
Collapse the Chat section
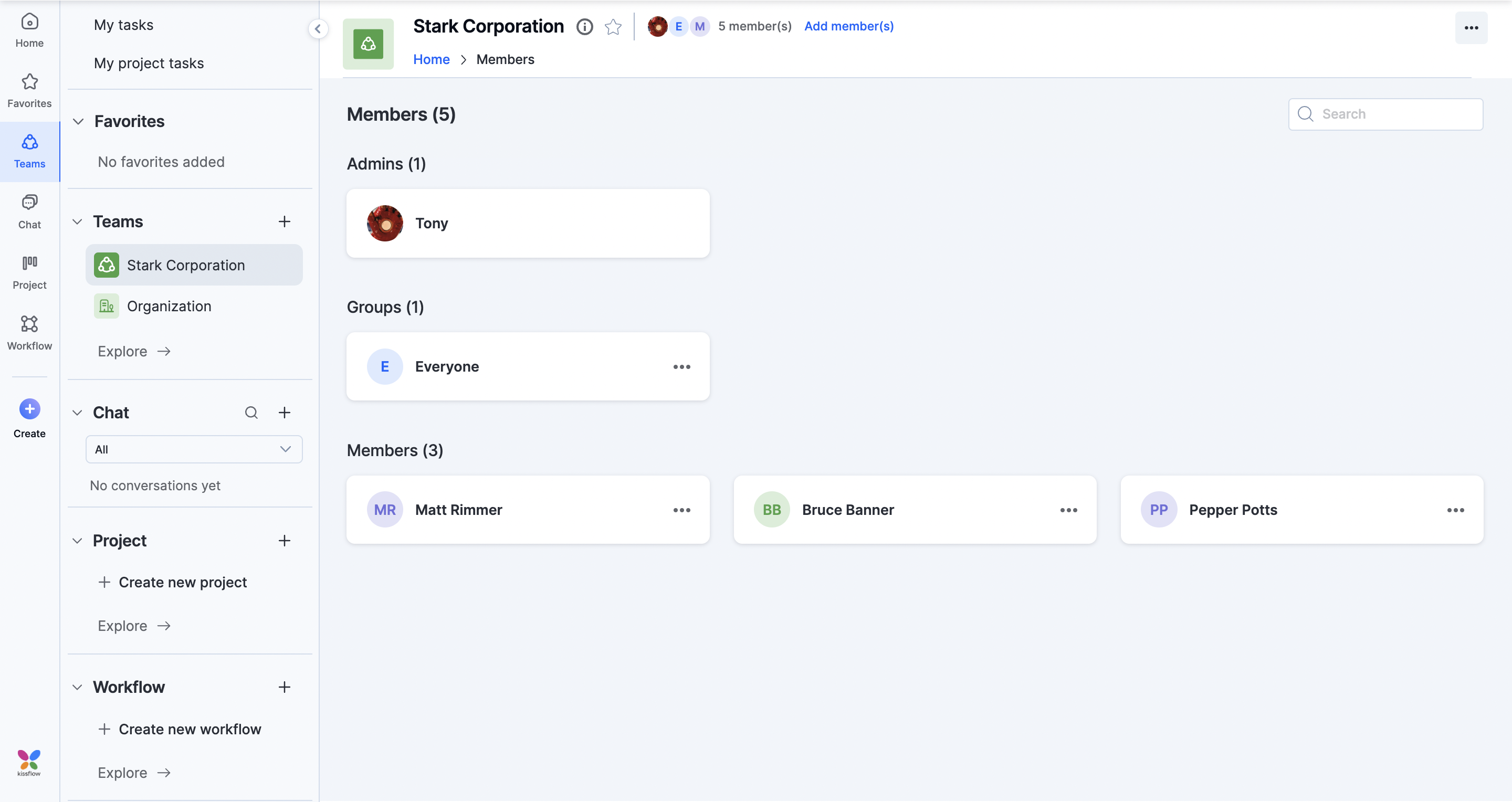click(77, 413)
